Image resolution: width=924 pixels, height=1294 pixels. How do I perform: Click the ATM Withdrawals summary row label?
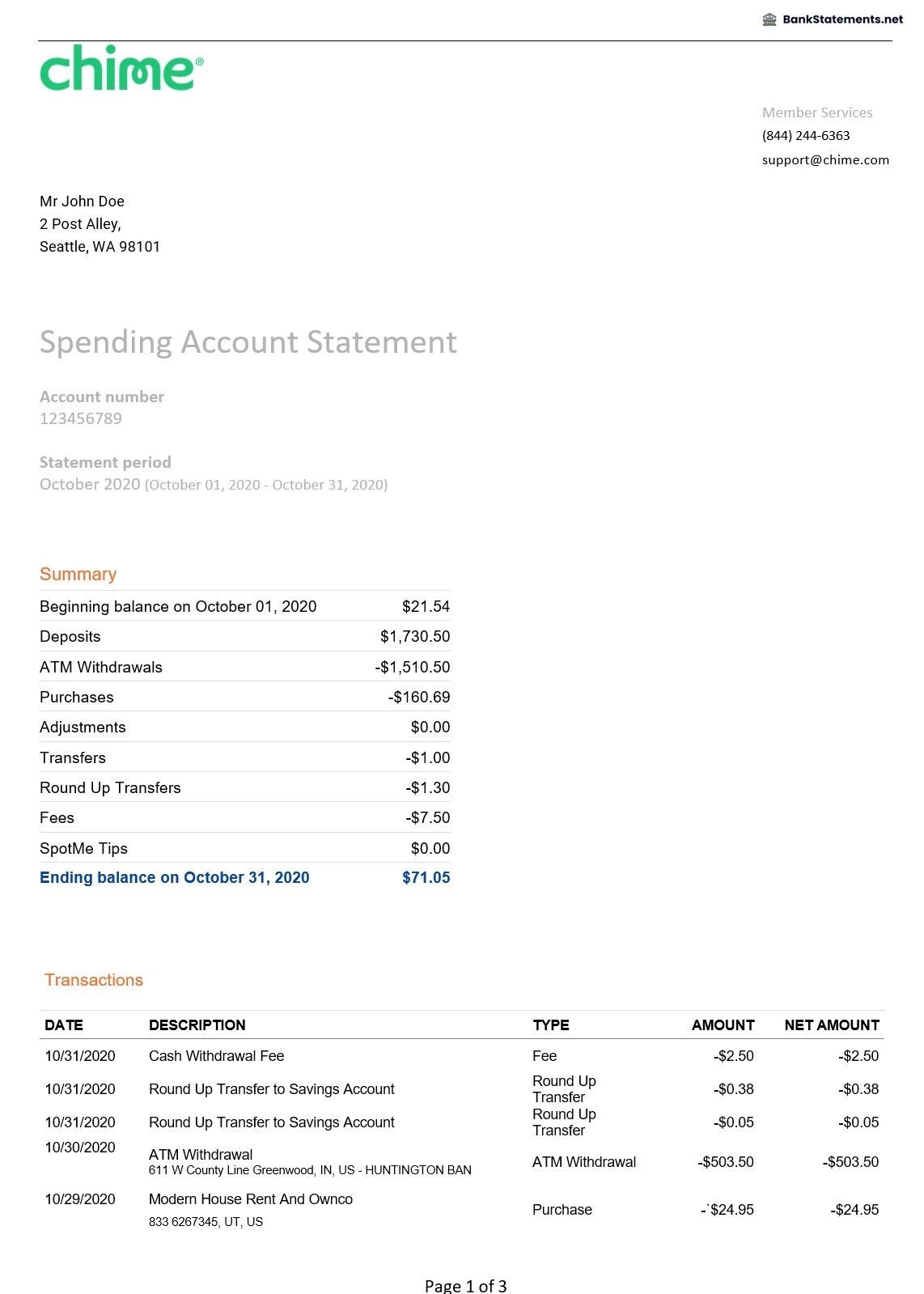(x=101, y=667)
